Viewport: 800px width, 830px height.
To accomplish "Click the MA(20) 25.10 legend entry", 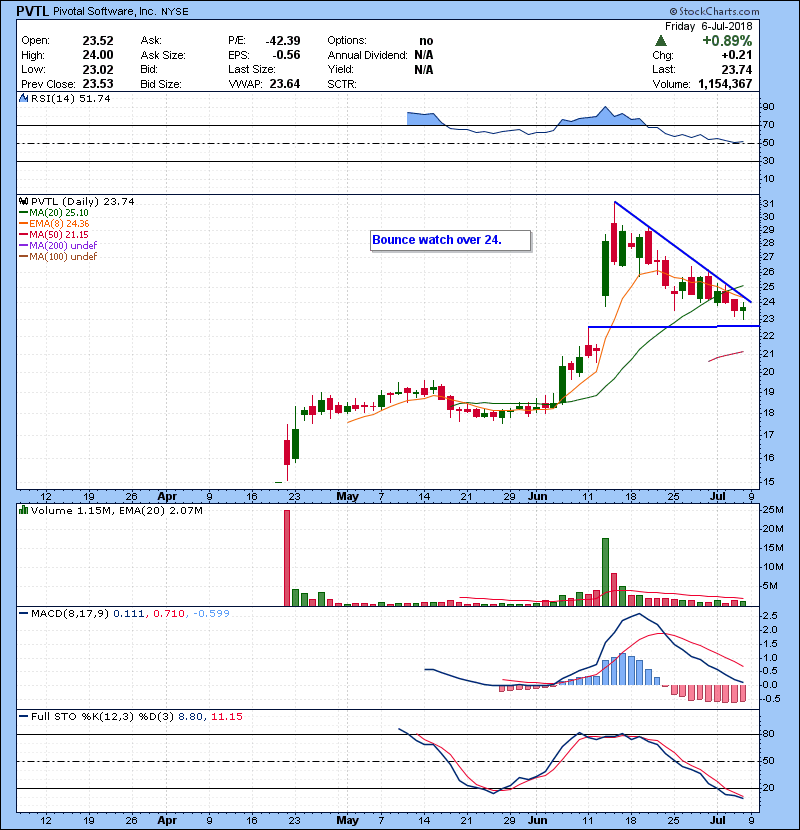I will tap(55, 213).
